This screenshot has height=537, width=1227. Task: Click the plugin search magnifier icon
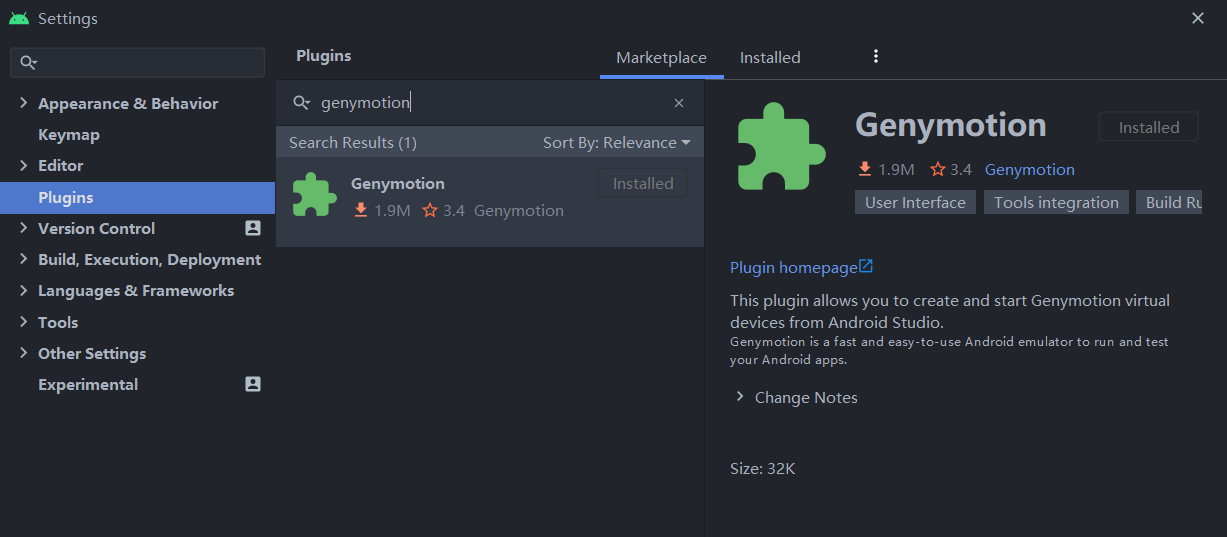tap(300, 103)
